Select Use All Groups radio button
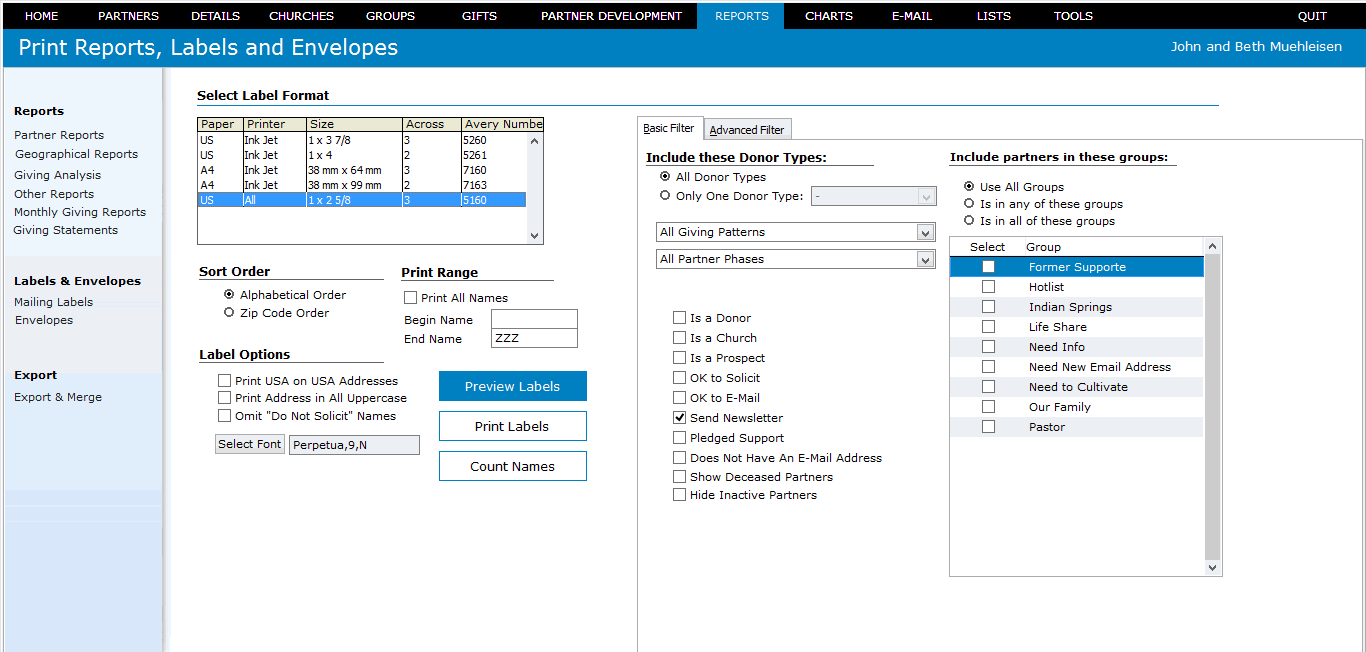Image resolution: width=1366 pixels, height=652 pixels. pos(969,187)
